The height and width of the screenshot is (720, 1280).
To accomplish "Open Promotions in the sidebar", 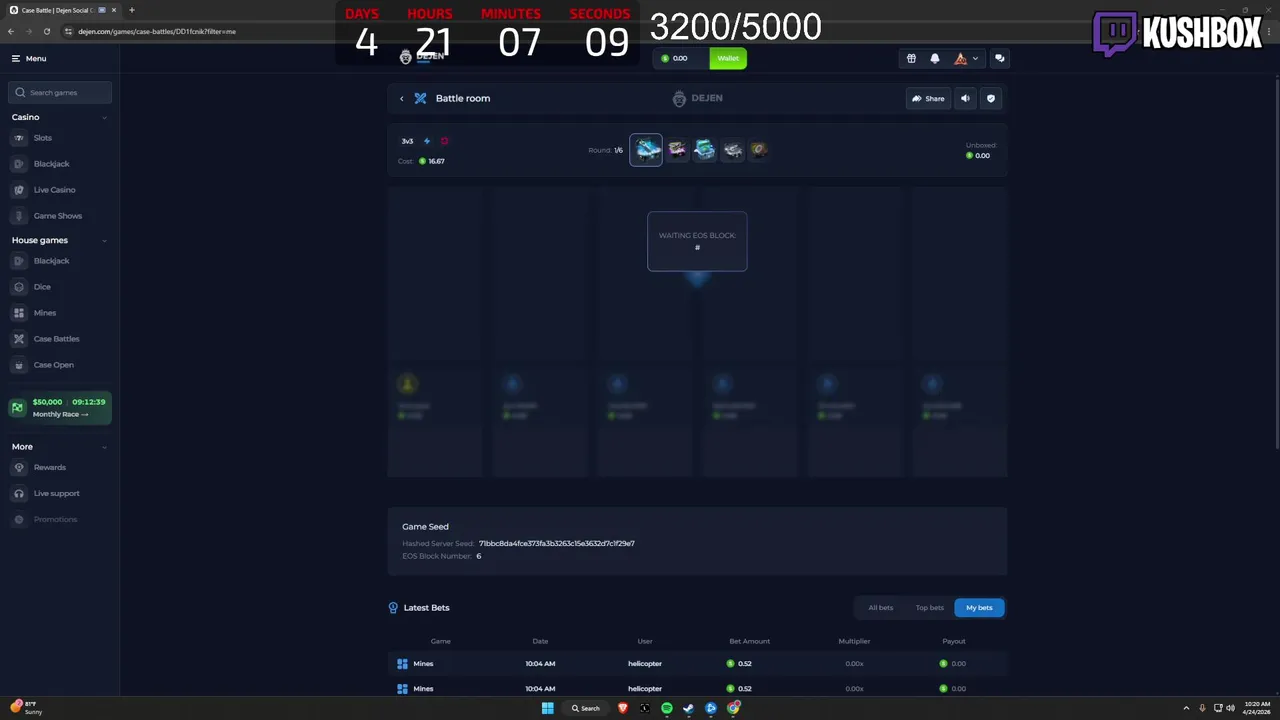I will click(55, 520).
